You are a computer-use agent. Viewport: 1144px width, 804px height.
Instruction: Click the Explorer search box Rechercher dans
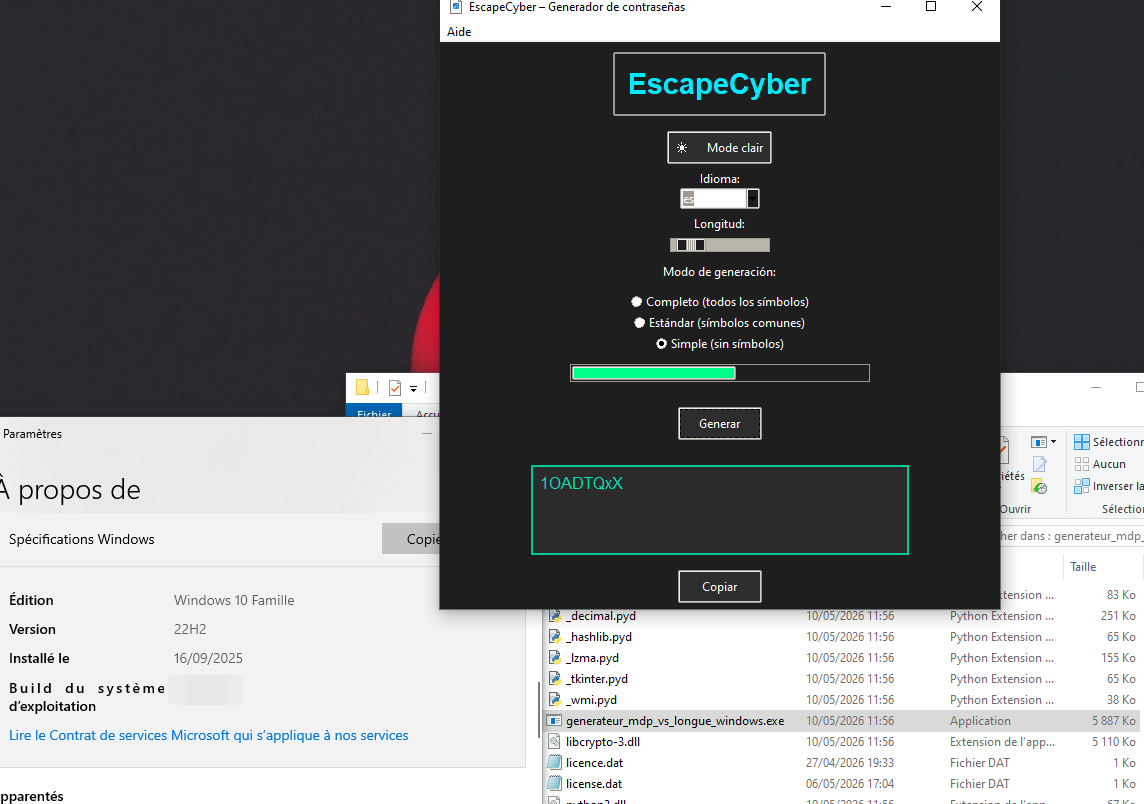coord(1071,536)
